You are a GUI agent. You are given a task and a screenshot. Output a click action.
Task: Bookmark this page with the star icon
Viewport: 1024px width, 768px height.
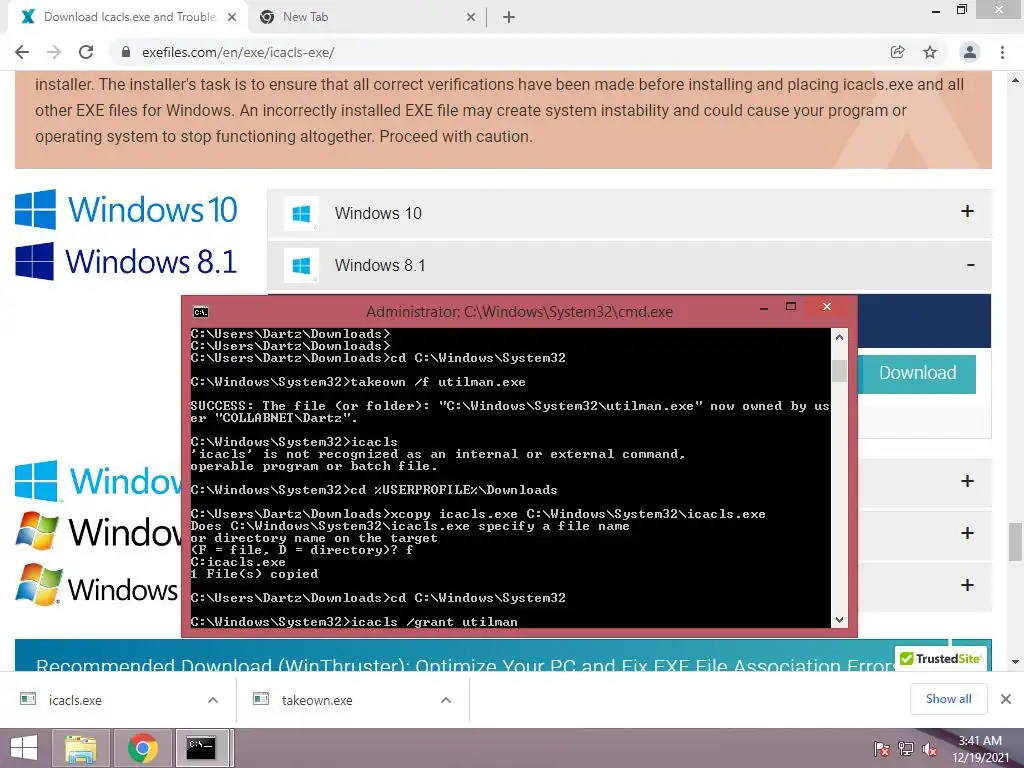pyautogui.click(x=930, y=52)
